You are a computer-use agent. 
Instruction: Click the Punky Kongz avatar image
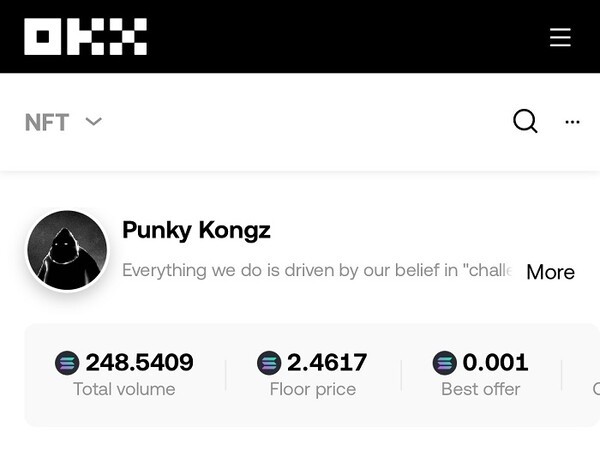(x=67, y=250)
